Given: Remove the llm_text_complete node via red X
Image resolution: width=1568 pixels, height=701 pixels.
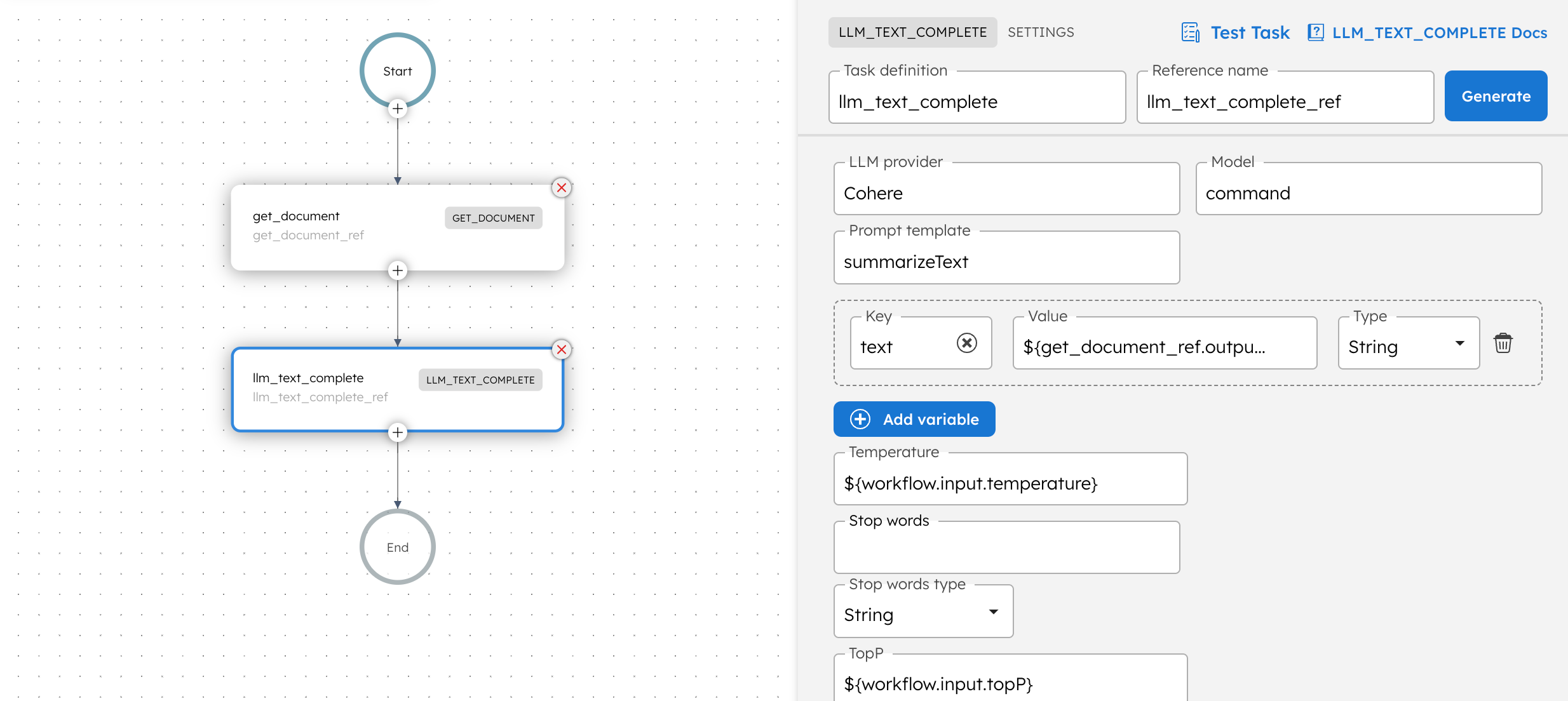Looking at the screenshot, I should (x=561, y=349).
